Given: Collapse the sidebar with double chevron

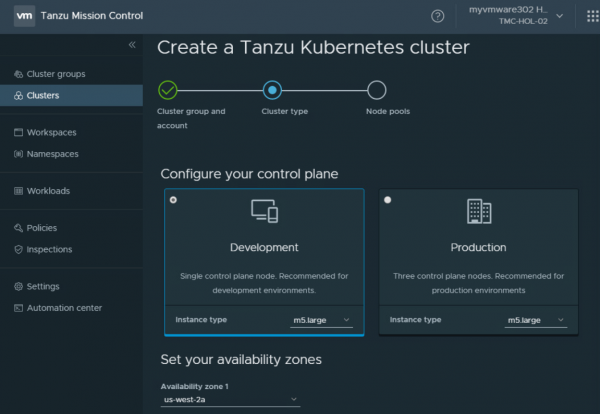Looking at the screenshot, I should pos(132,45).
